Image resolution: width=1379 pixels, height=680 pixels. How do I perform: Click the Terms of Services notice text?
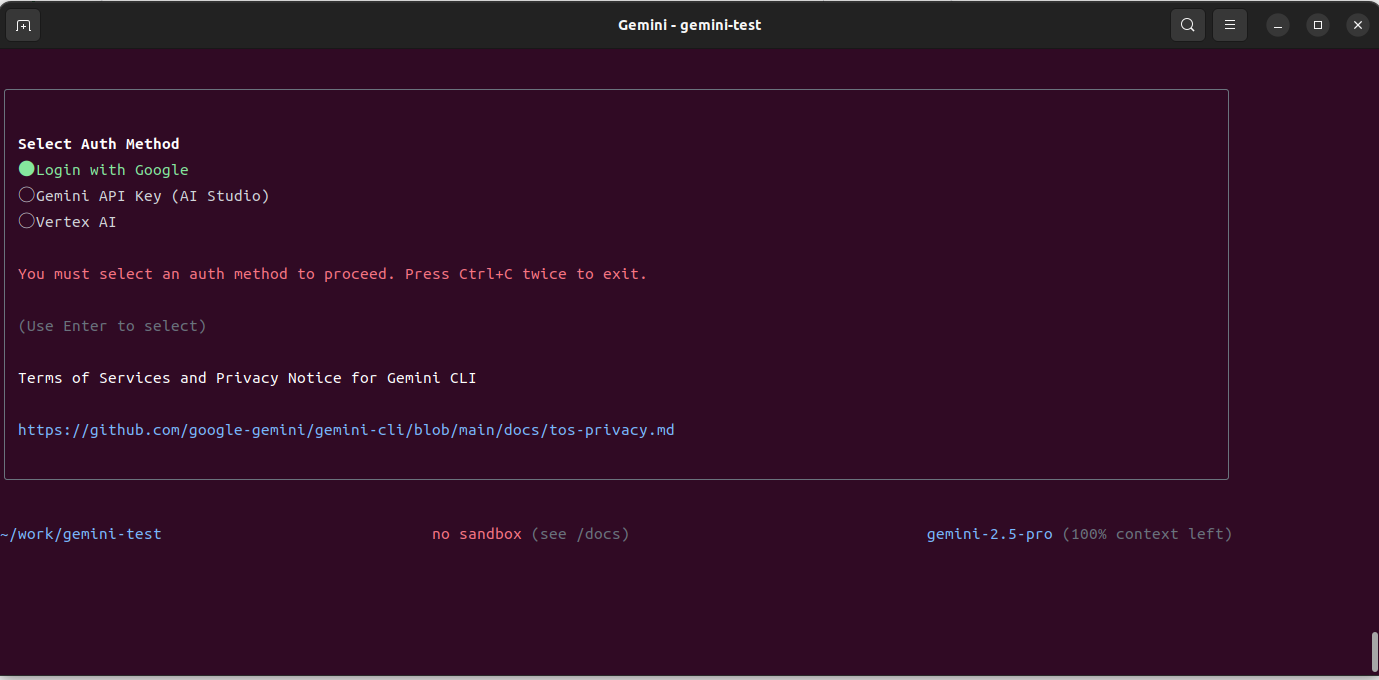click(246, 377)
